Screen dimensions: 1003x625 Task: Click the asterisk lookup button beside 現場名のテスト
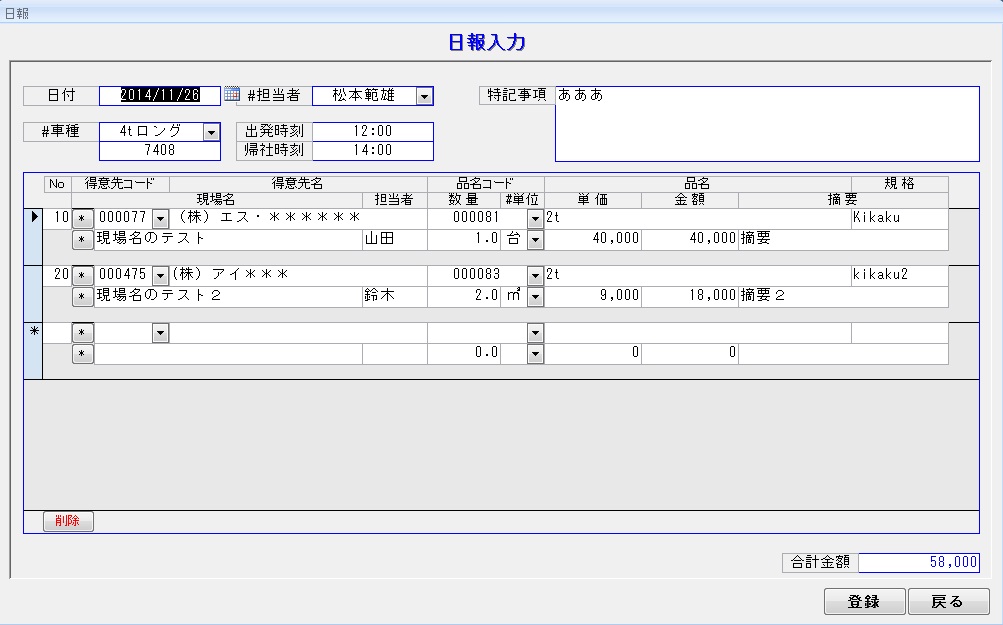(82, 240)
